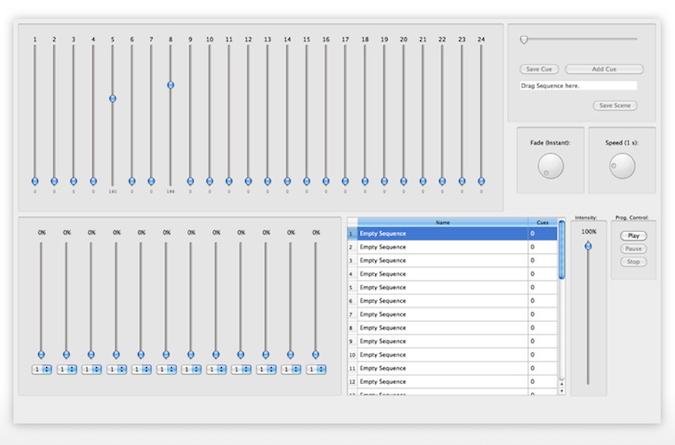Click the sequence list scroll-down arrow
The width and height of the screenshot is (675, 445).
(x=561, y=391)
